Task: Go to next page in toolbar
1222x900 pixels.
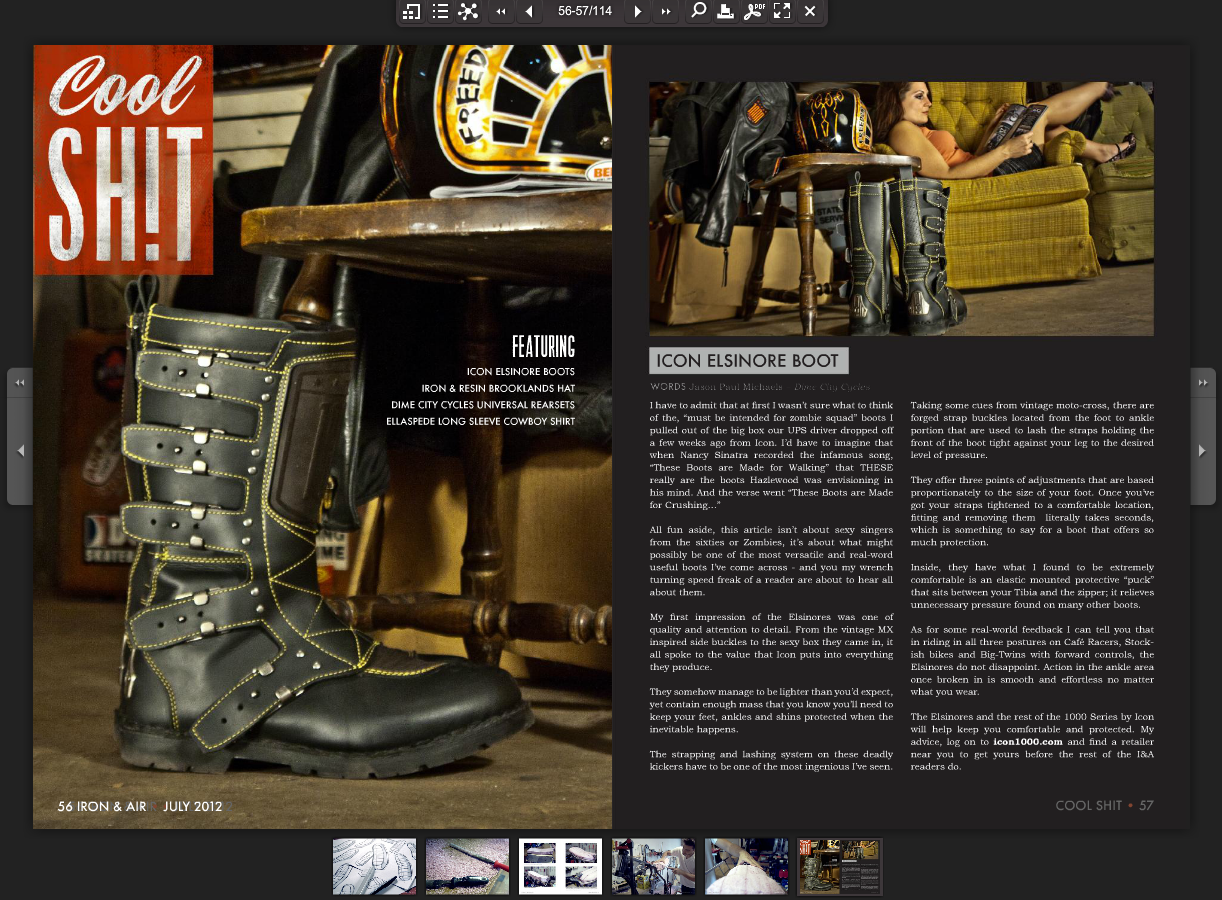Action: coord(637,11)
